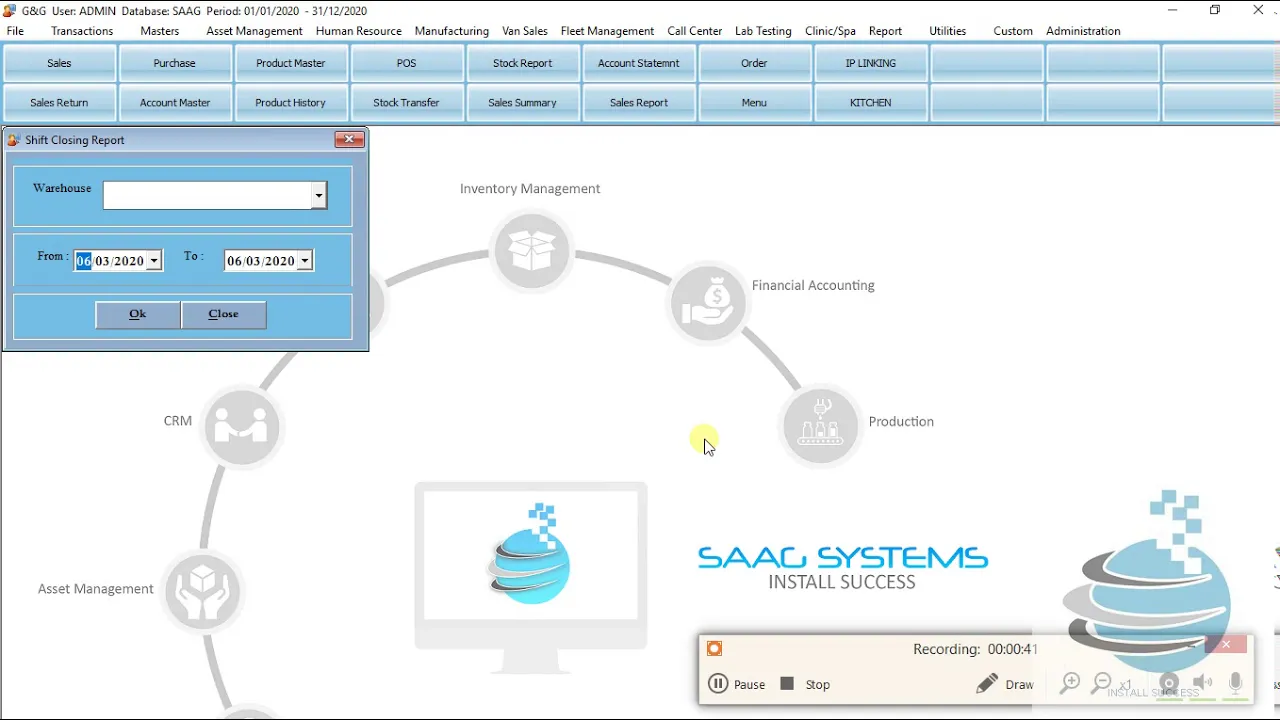Click the Menu shortcut button
The height and width of the screenshot is (720, 1280).
pos(754,103)
